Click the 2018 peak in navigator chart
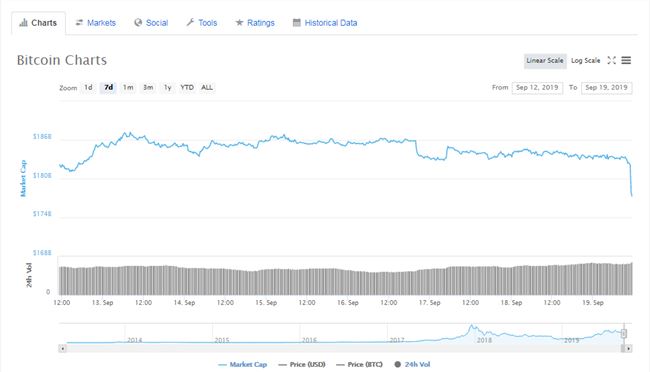Screen dimensions: 650x372 point(471,327)
